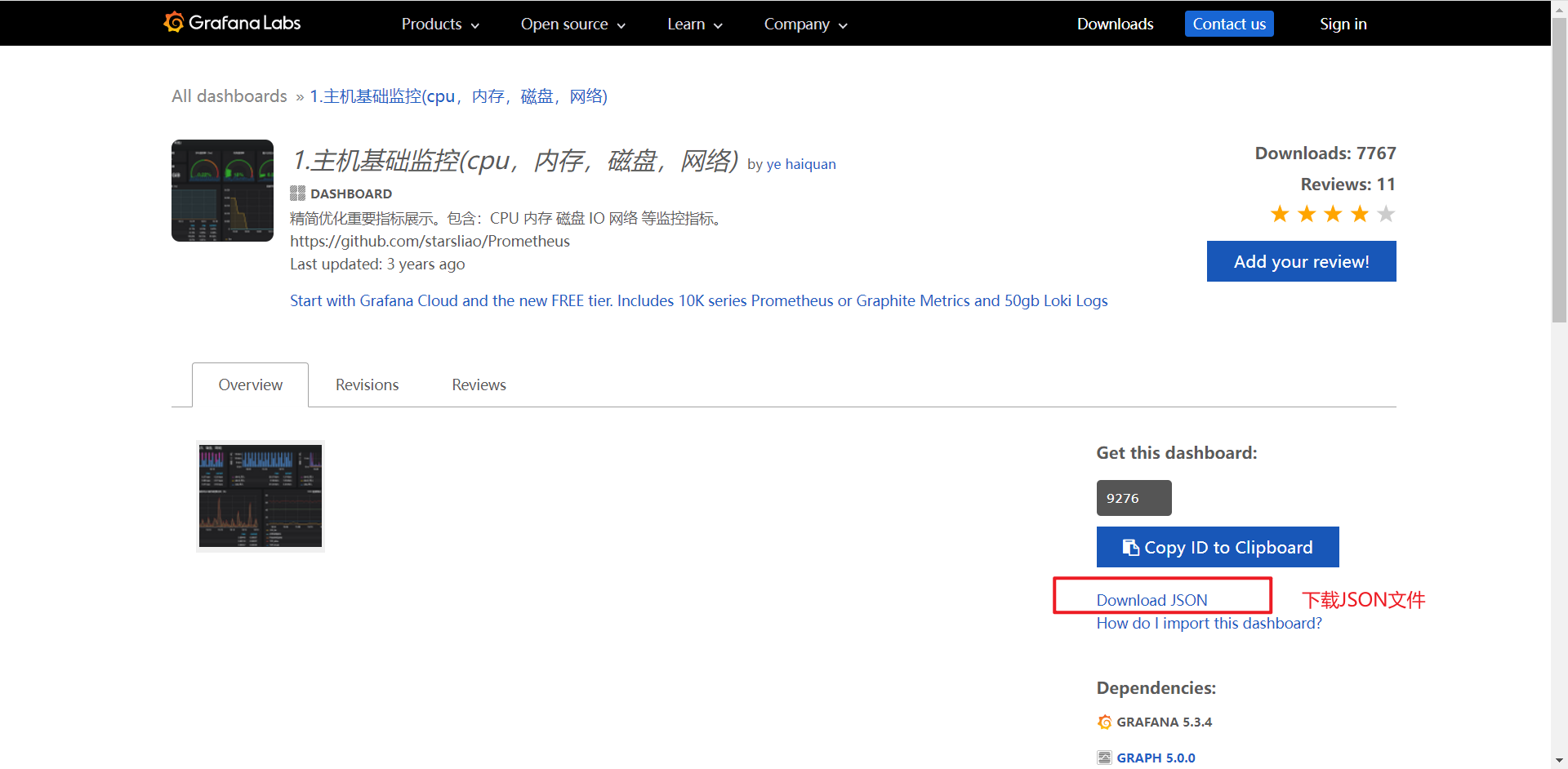Click the first rating star
The image size is (1568, 769).
tap(1280, 214)
